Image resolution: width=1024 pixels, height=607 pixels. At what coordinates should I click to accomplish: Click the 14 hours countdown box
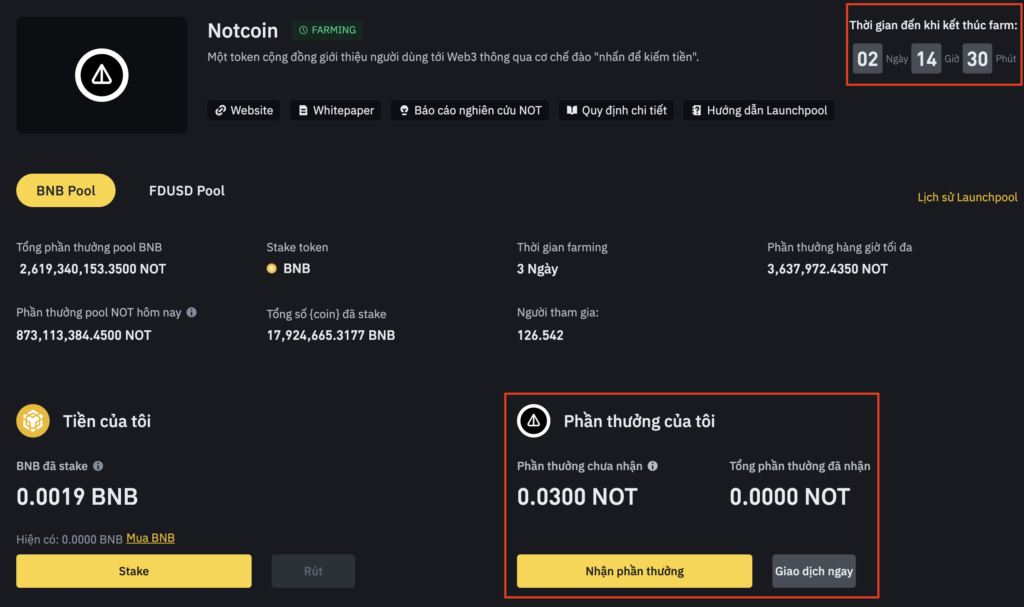coord(926,59)
